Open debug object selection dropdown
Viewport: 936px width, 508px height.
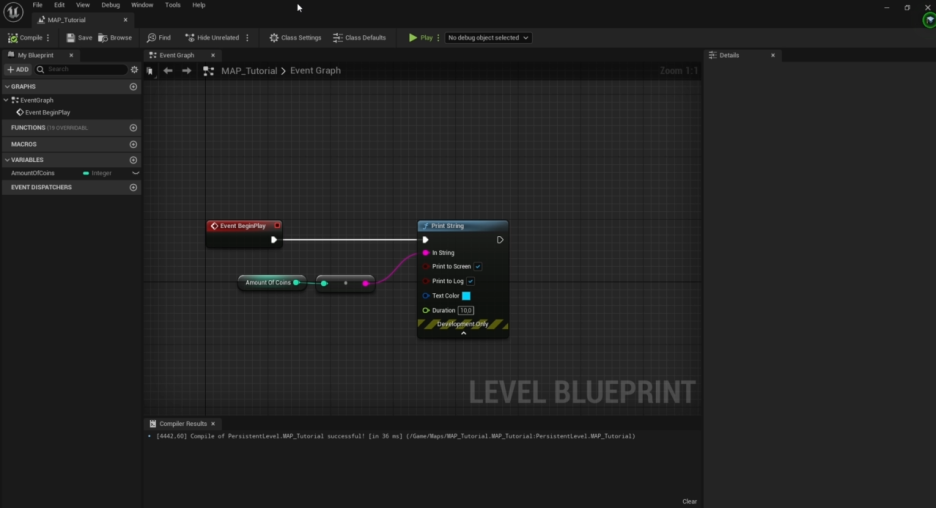pos(488,38)
